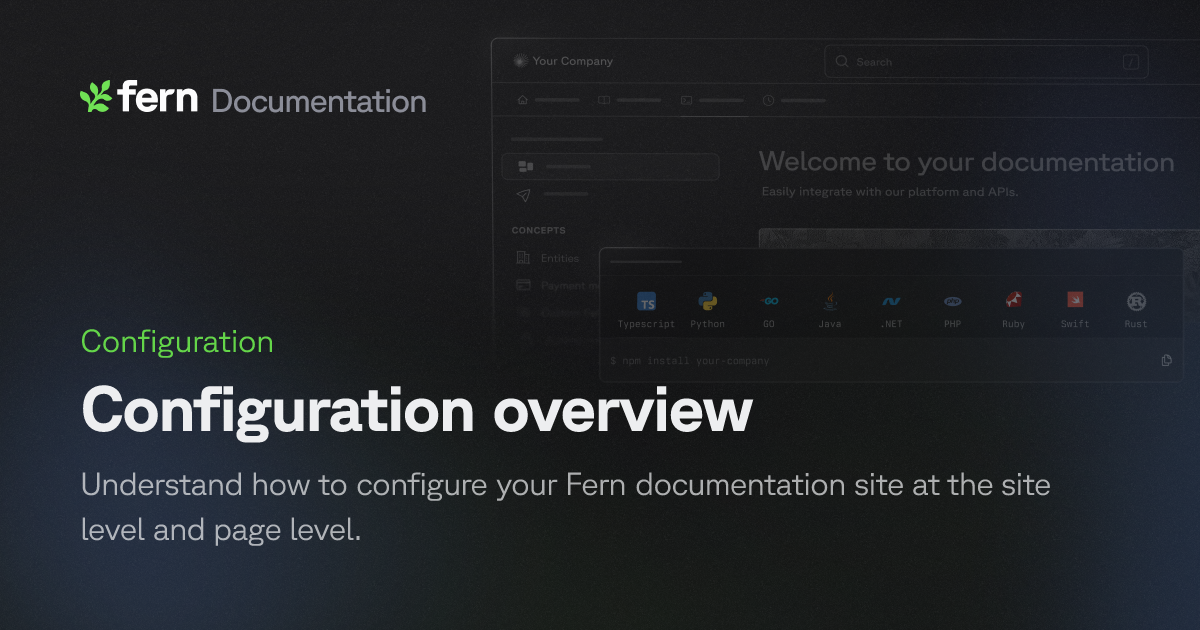Click the slash shortcut key badge in Search

(x=1131, y=62)
